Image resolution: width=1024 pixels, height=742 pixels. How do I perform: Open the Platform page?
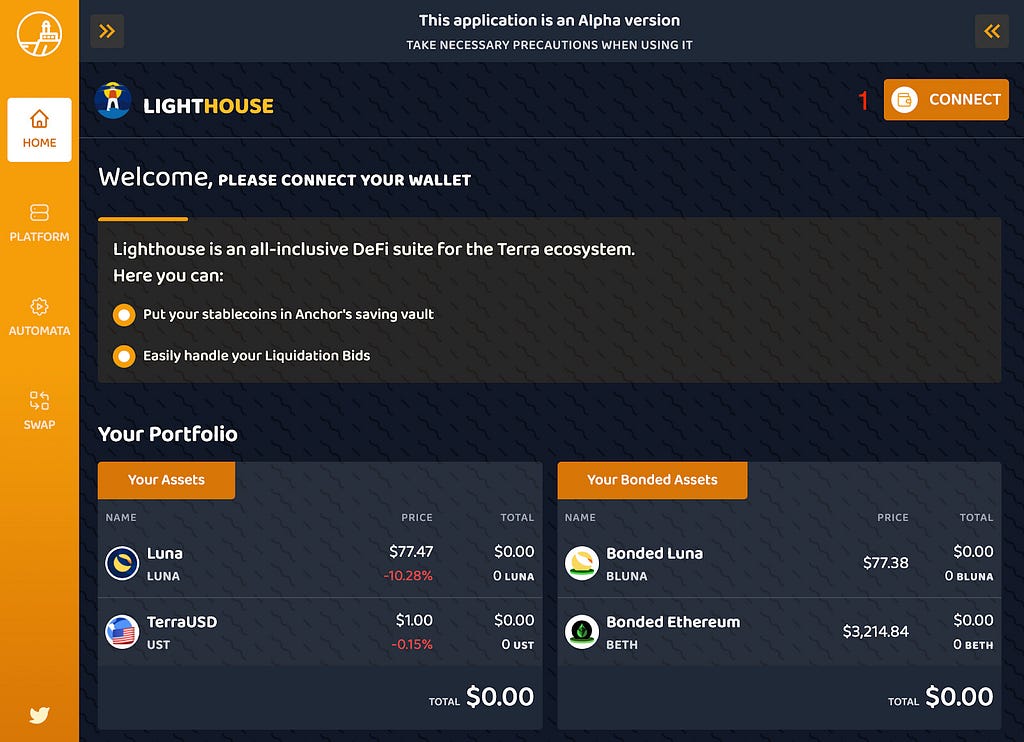tap(39, 223)
